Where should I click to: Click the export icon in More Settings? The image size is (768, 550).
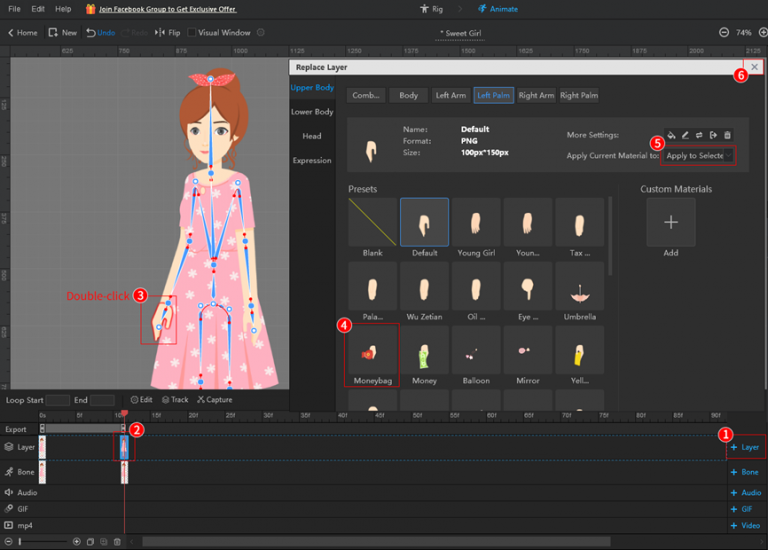click(713, 135)
